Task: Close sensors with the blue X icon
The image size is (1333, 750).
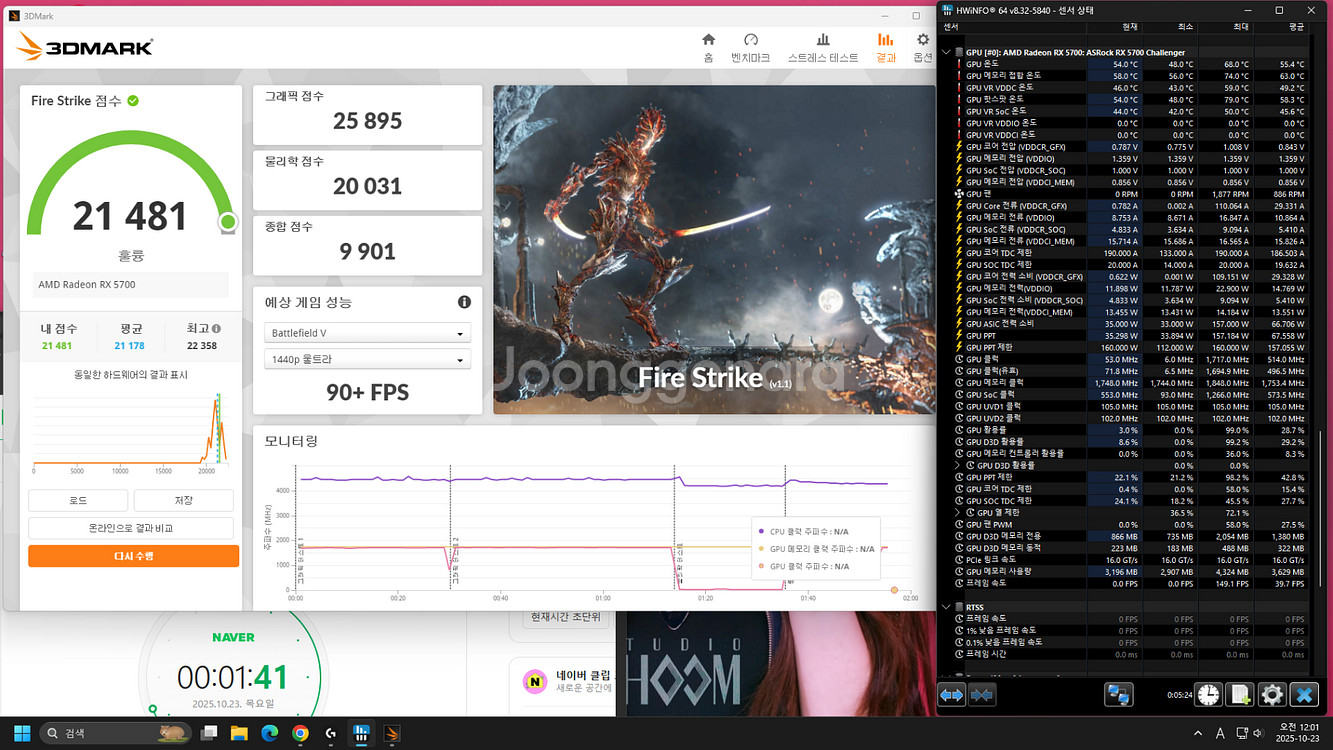Action: click(x=1304, y=694)
